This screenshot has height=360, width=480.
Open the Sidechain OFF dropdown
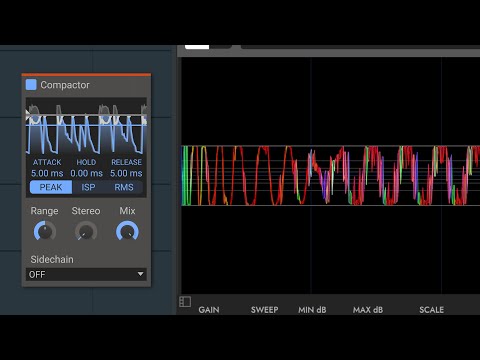point(86,274)
